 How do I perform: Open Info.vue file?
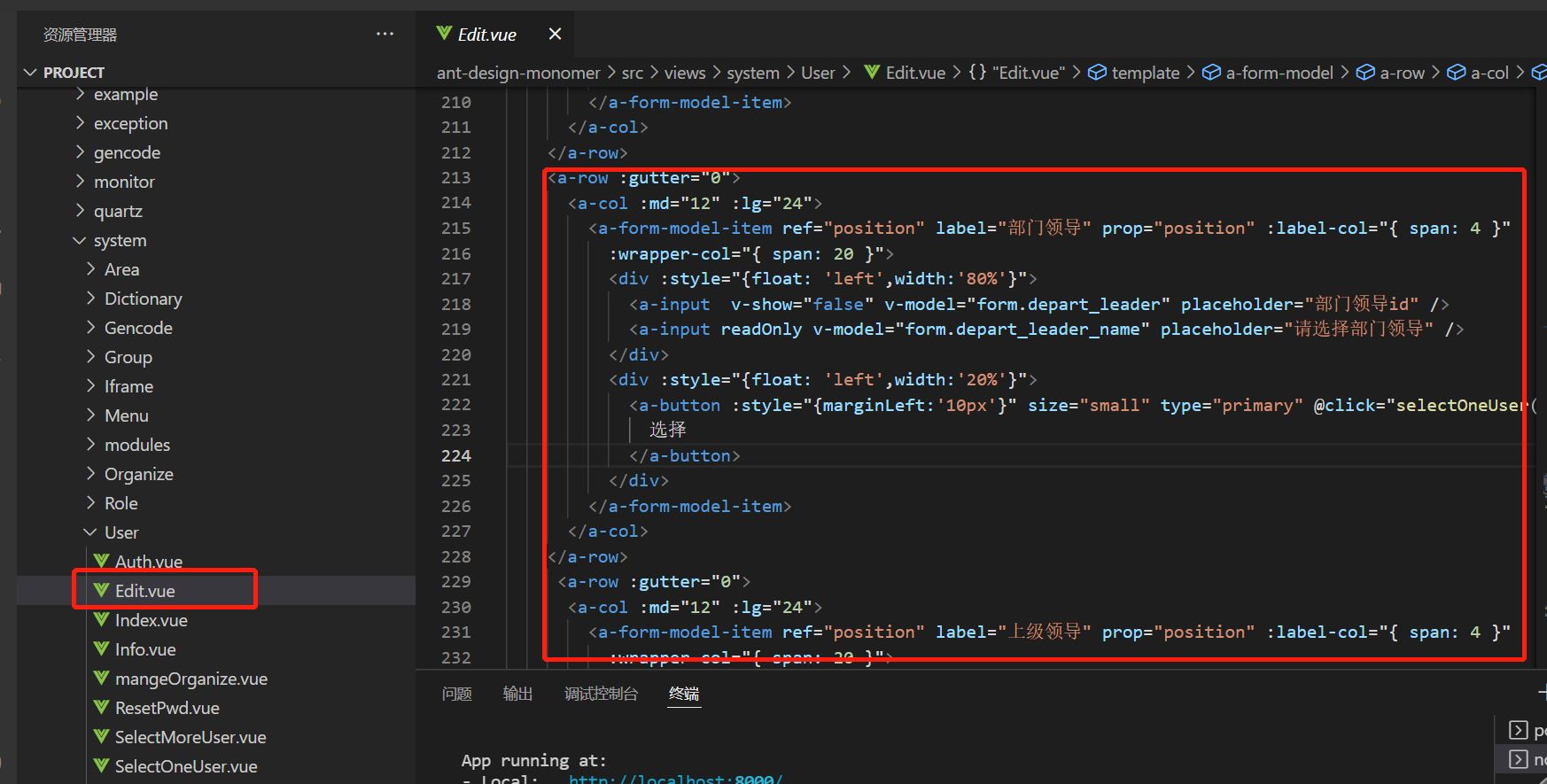click(145, 649)
